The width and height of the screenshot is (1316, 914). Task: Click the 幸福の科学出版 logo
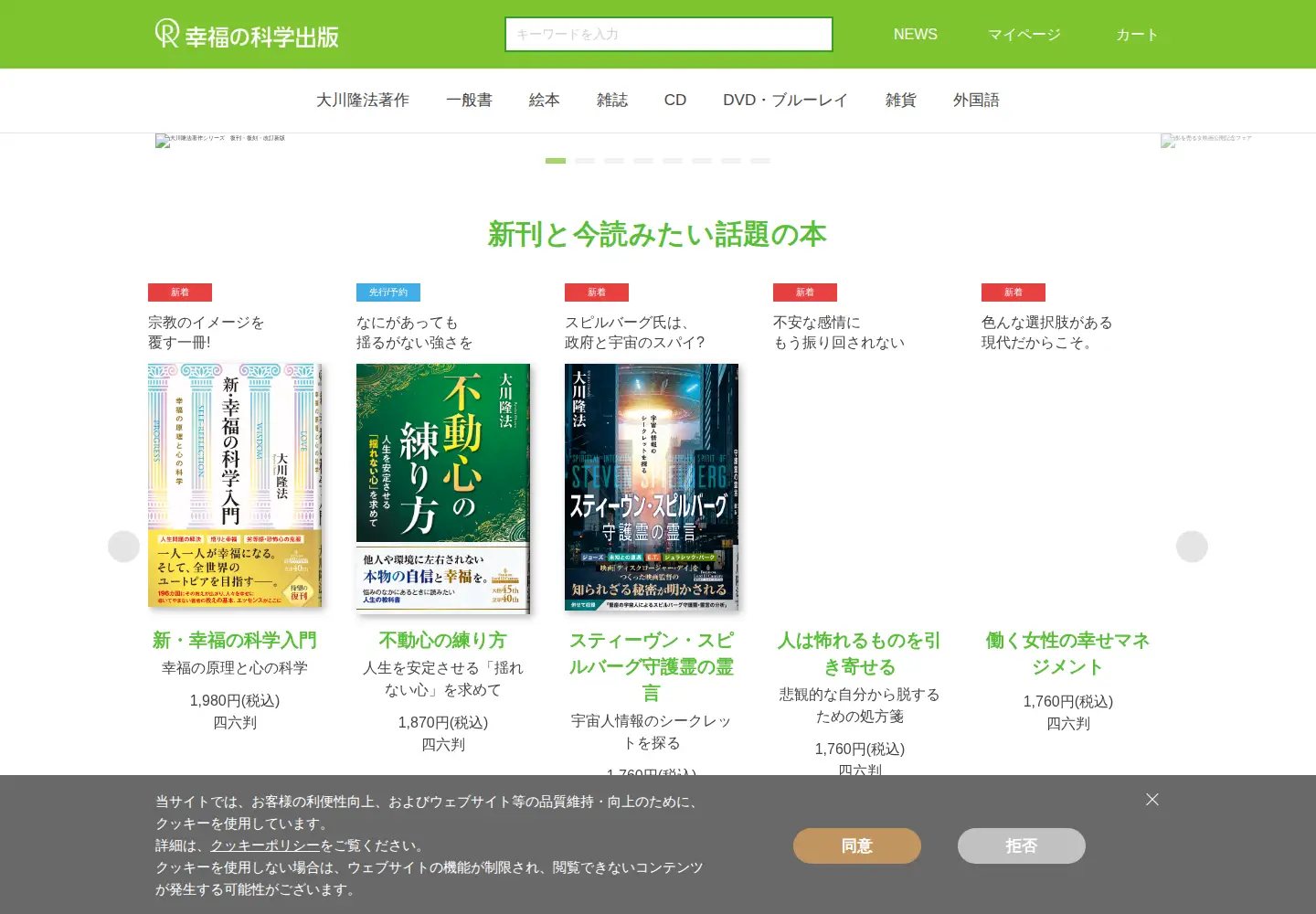tap(247, 34)
